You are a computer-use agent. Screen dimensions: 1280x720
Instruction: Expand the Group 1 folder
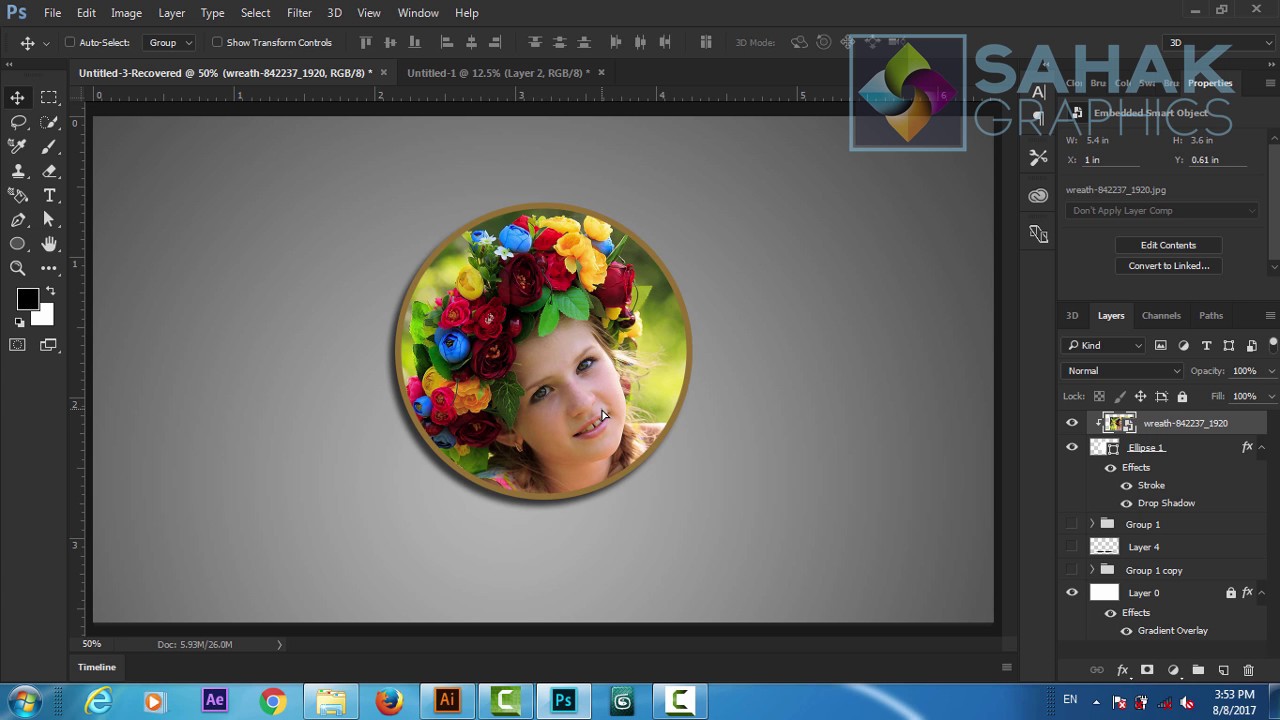pyautogui.click(x=1092, y=524)
